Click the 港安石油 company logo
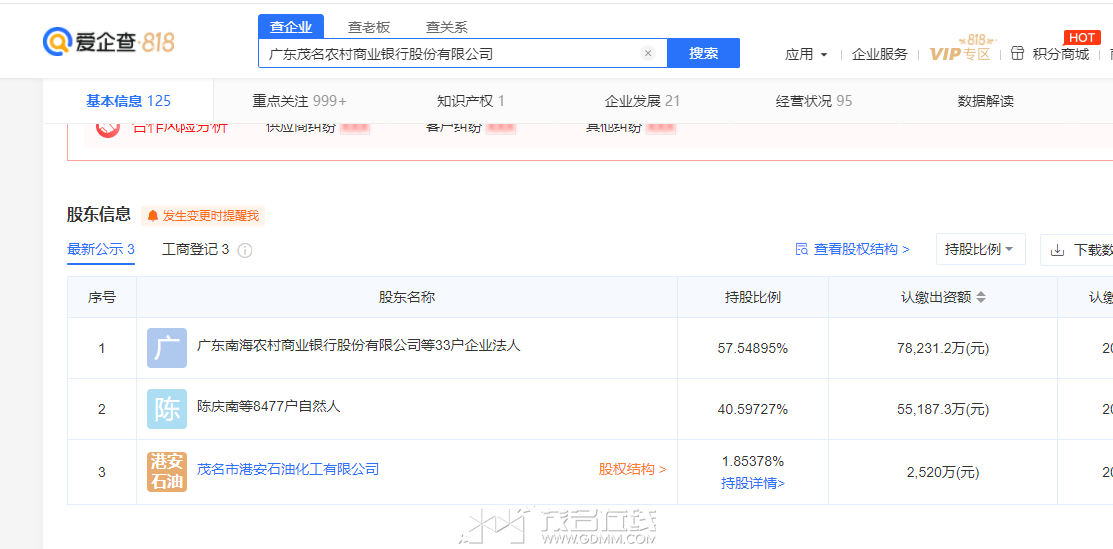Screen dimensions: 1113x549 click(x=167, y=472)
